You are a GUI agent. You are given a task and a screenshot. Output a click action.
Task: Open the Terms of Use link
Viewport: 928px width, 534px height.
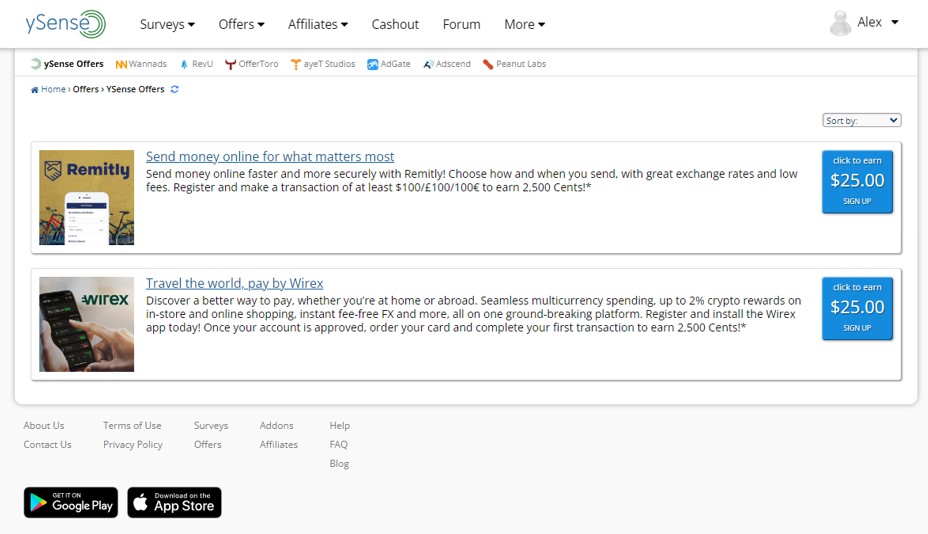[x=132, y=426]
